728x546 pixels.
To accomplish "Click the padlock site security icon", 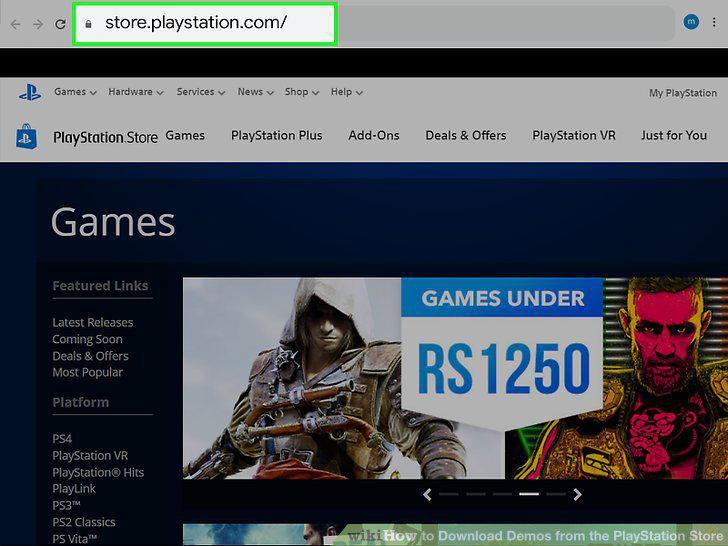I will (x=88, y=24).
